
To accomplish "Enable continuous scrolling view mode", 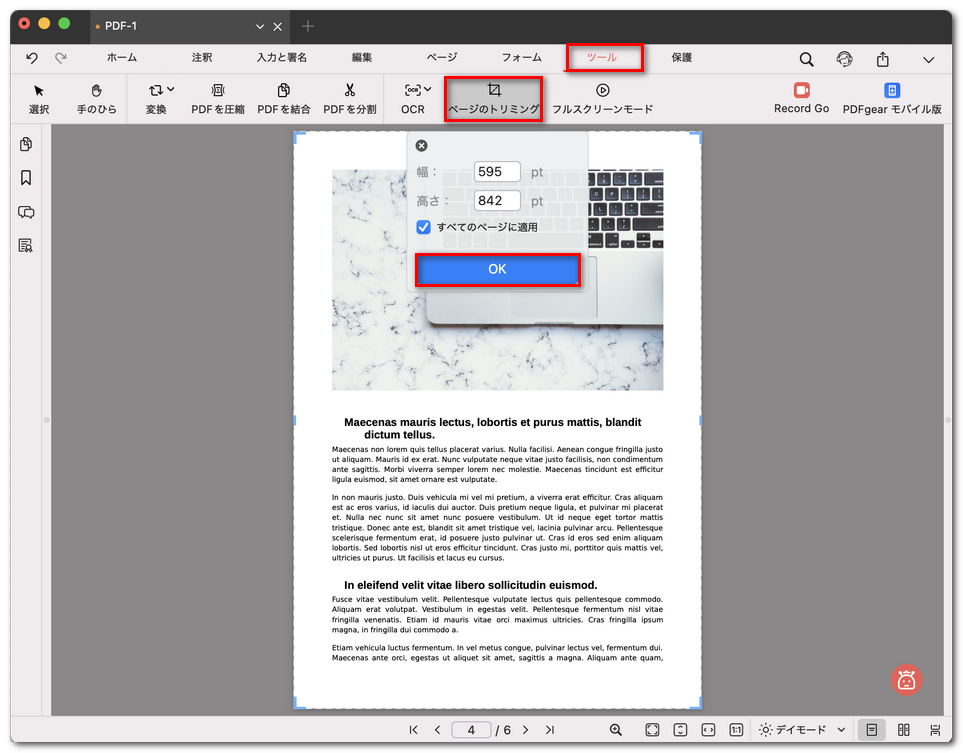I will pyautogui.click(x=935, y=730).
